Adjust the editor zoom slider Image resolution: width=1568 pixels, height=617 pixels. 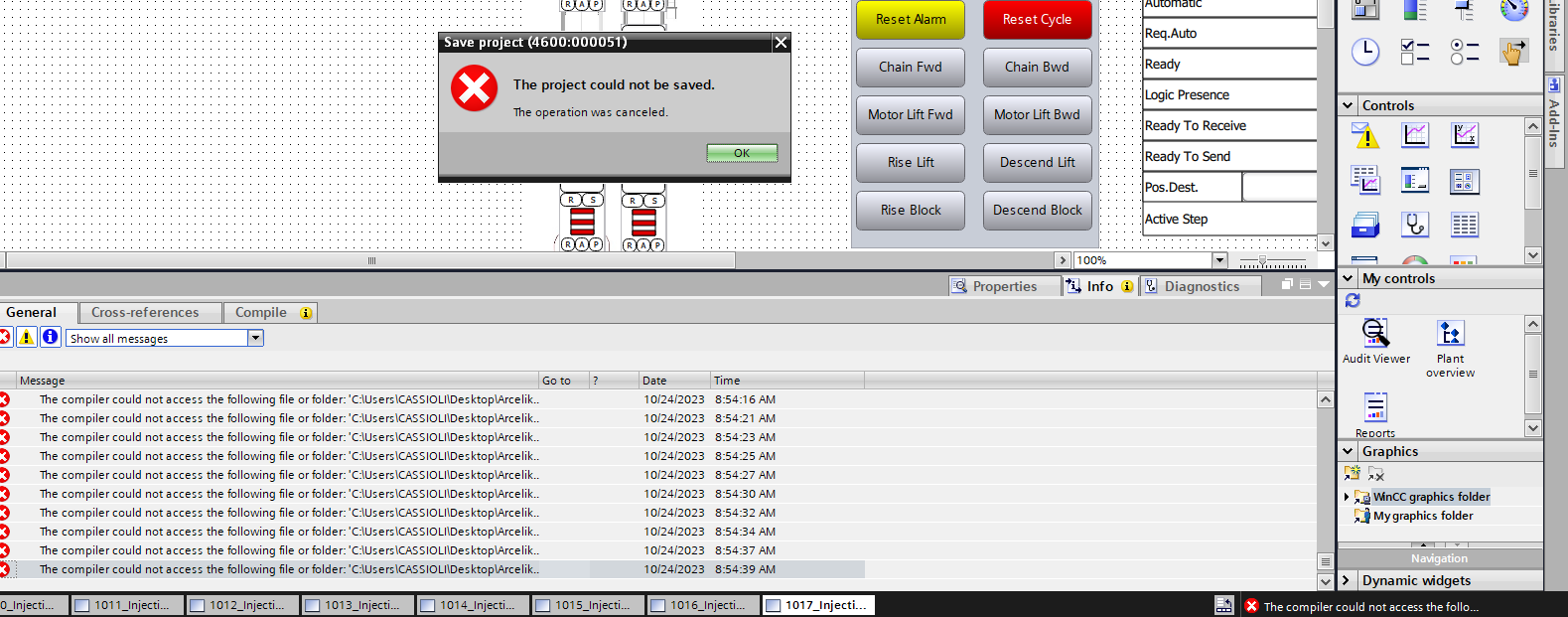(x=1263, y=261)
